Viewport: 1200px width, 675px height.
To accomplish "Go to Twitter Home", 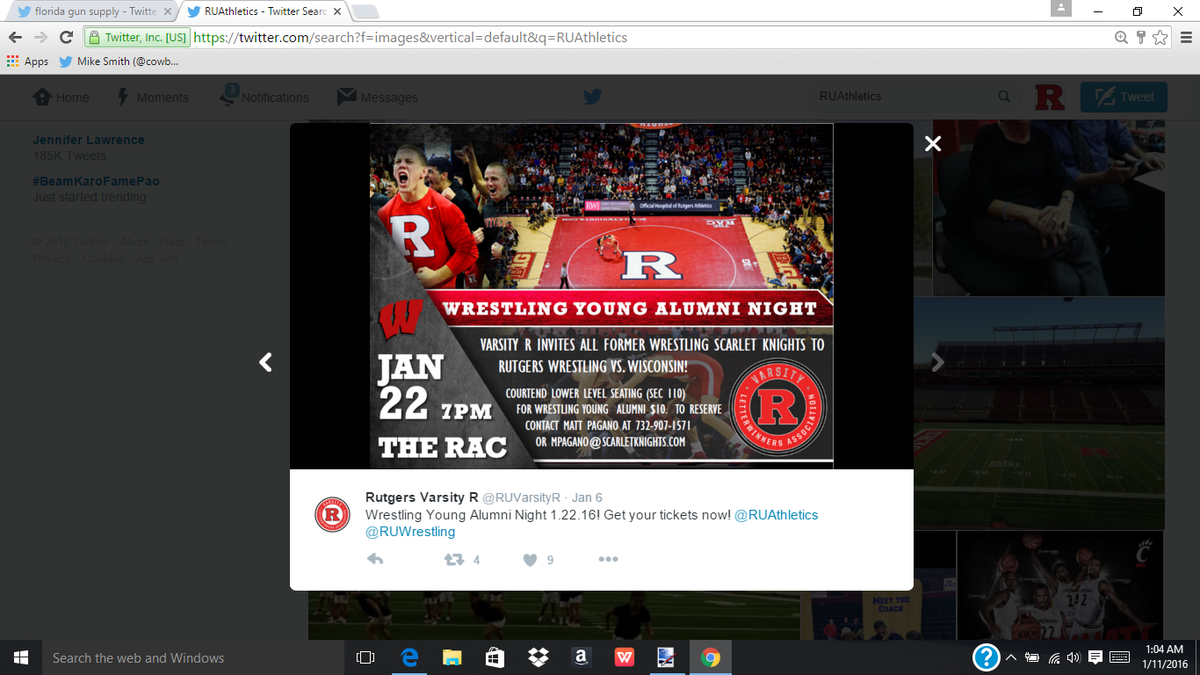I will tap(61, 97).
